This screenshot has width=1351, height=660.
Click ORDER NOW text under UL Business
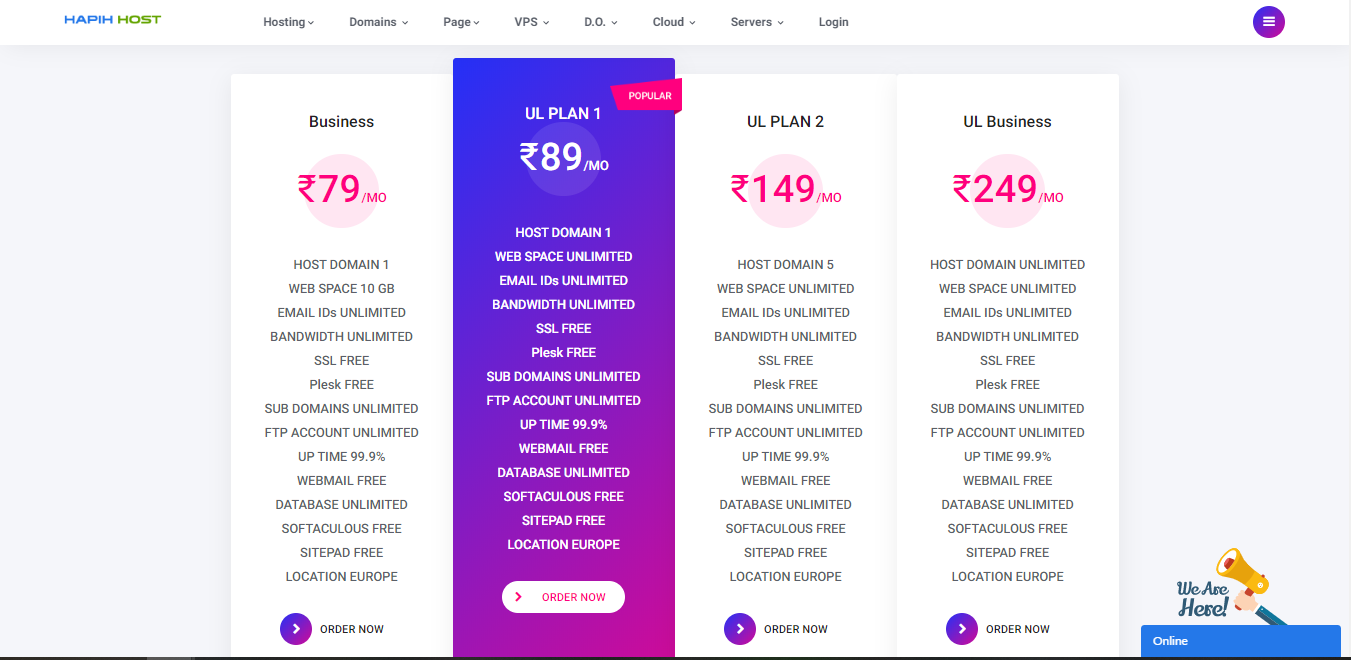tap(1018, 629)
